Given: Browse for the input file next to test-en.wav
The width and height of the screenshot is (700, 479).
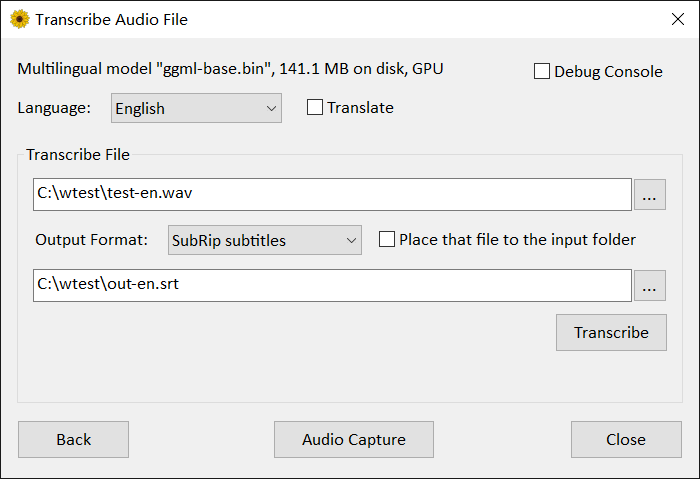Looking at the screenshot, I should click(x=650, y=195).
